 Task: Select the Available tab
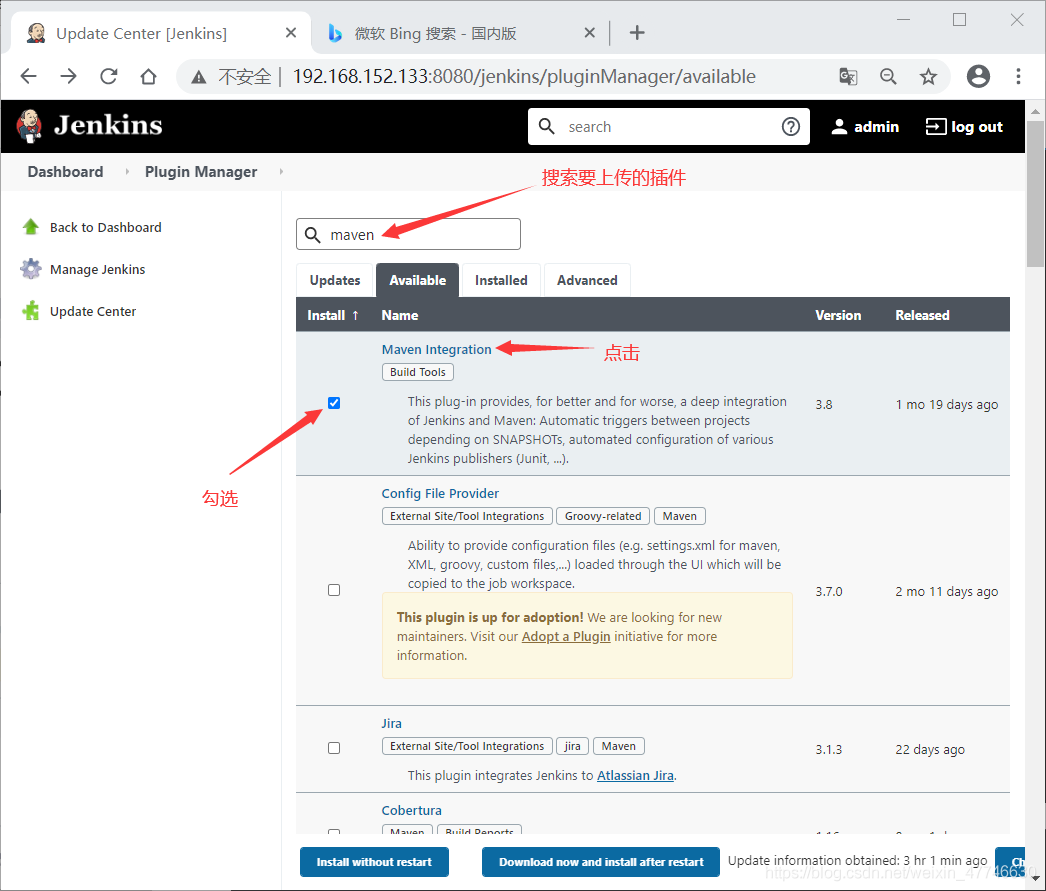pos(418,280)
